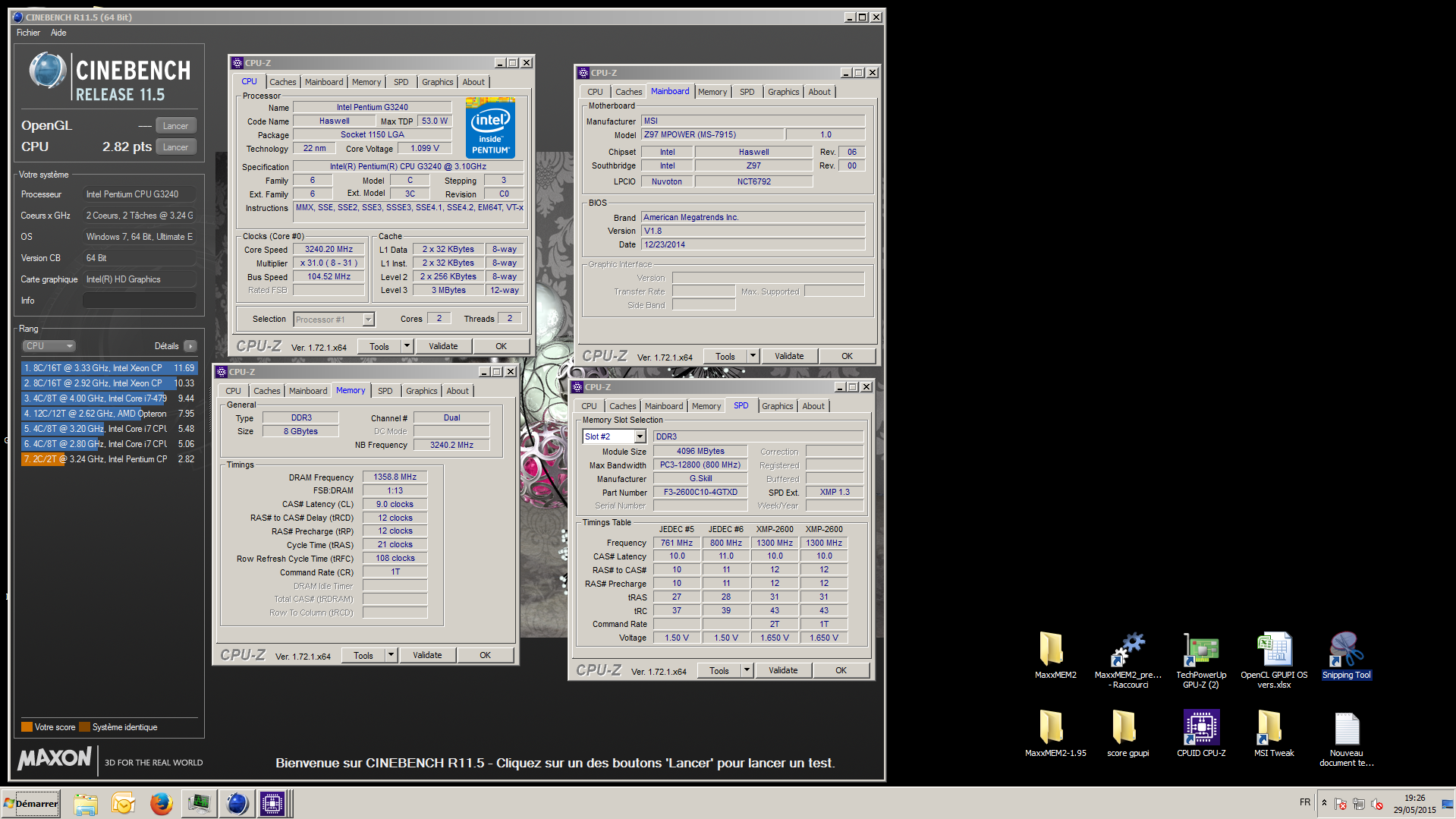Open MaxxMEM2_pre shortcut icon

1127,650
